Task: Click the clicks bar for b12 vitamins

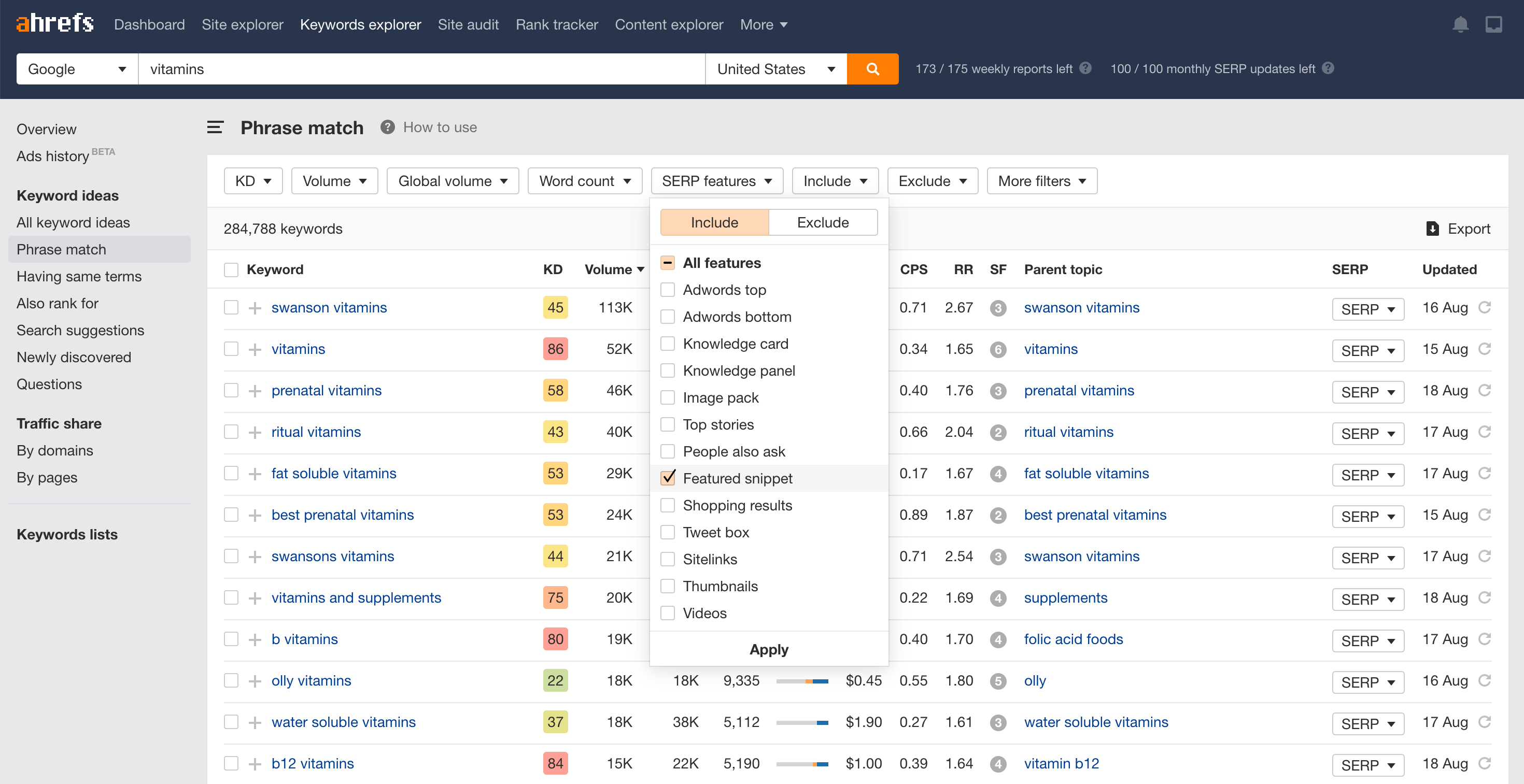Action: (x=801, y=764)
